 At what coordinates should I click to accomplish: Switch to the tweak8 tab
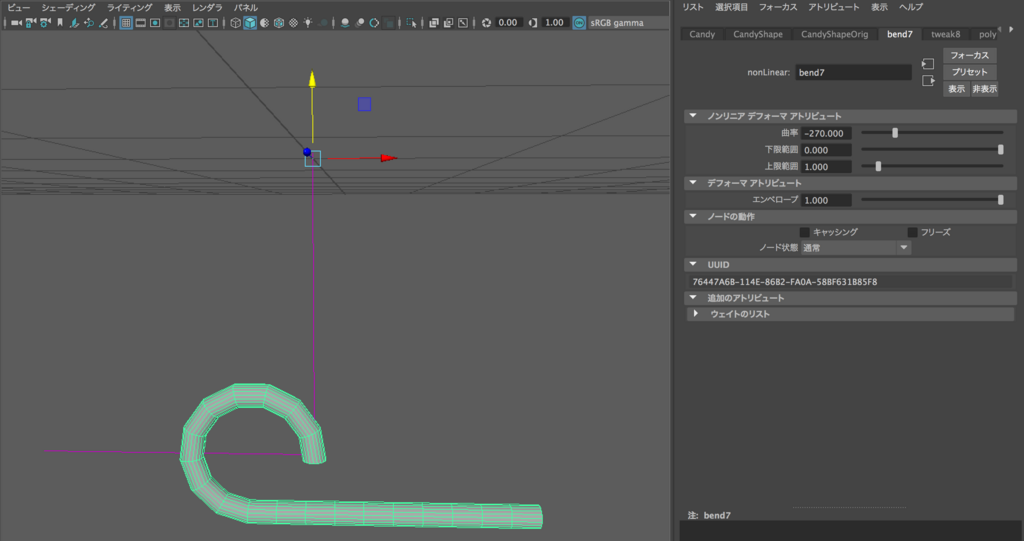point(946,34)
